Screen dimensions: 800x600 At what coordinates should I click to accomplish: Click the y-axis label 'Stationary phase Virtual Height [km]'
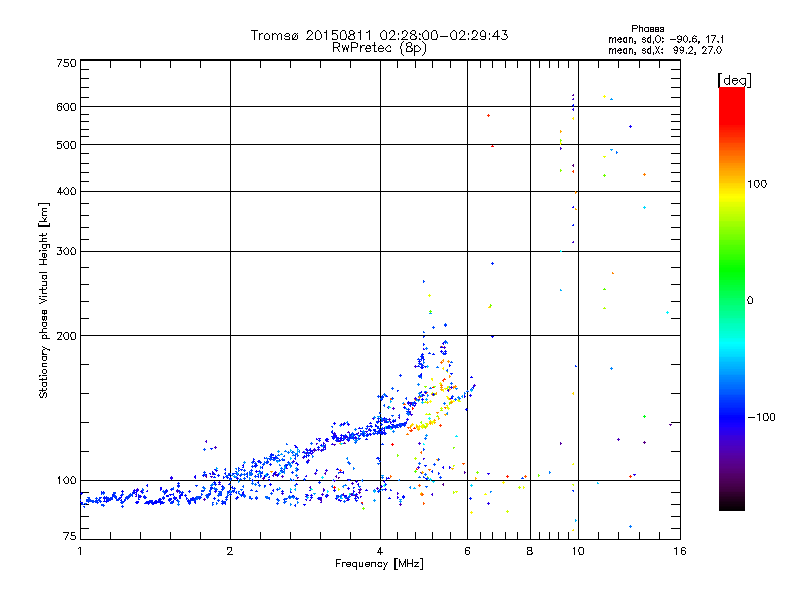(x=43, y=300)
